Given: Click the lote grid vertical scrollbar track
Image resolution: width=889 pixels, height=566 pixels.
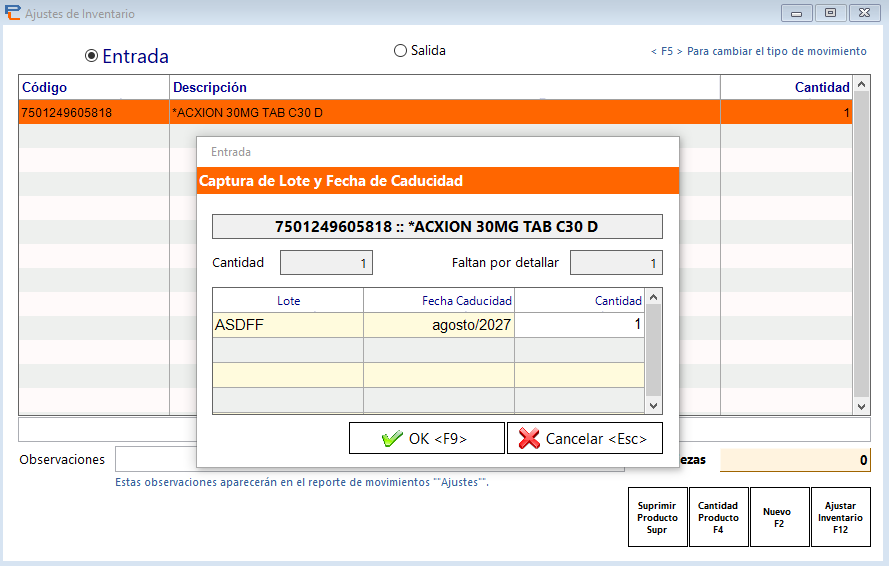Looking at the screenshot, I should [x=653, y=351].
